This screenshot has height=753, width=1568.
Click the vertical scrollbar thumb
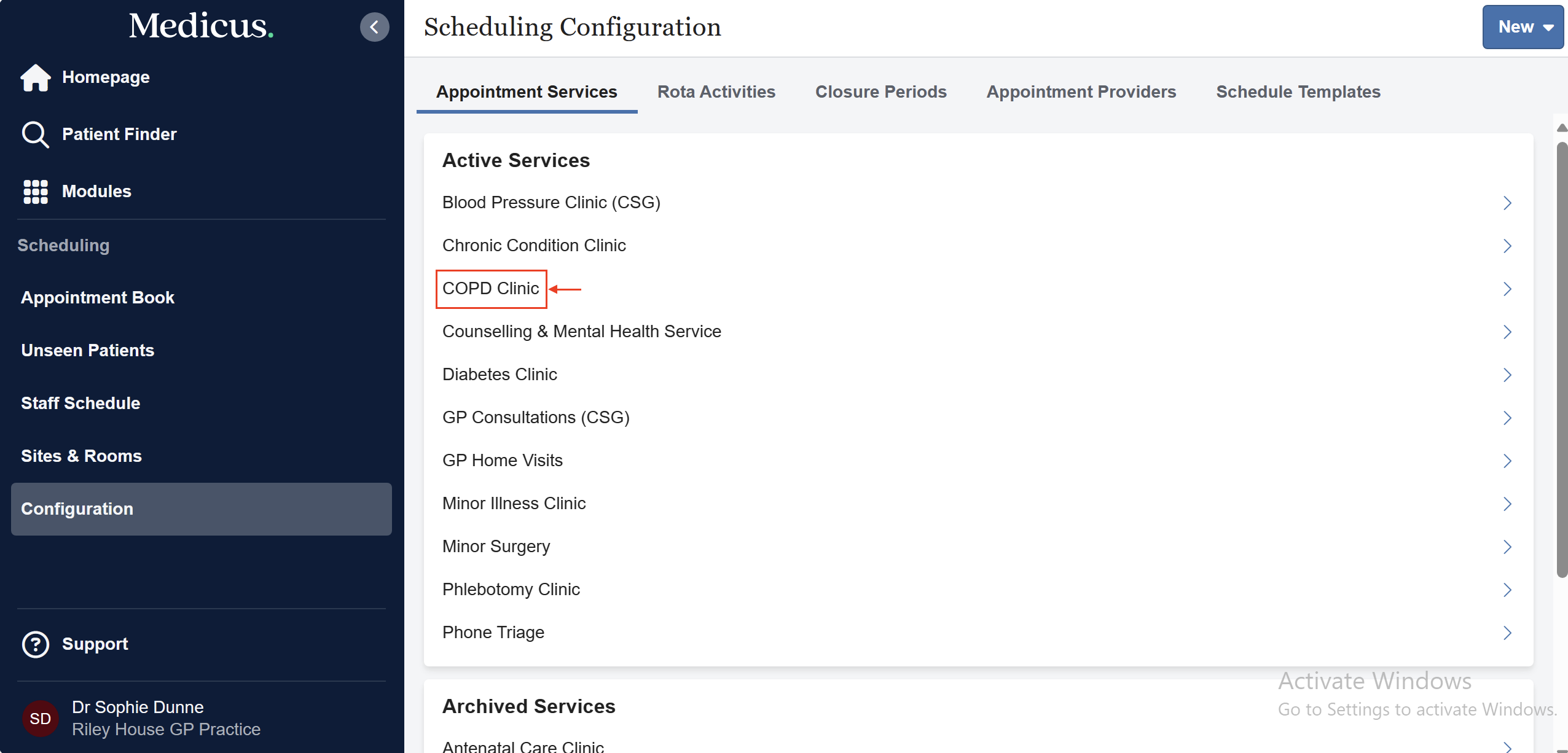1562,359
